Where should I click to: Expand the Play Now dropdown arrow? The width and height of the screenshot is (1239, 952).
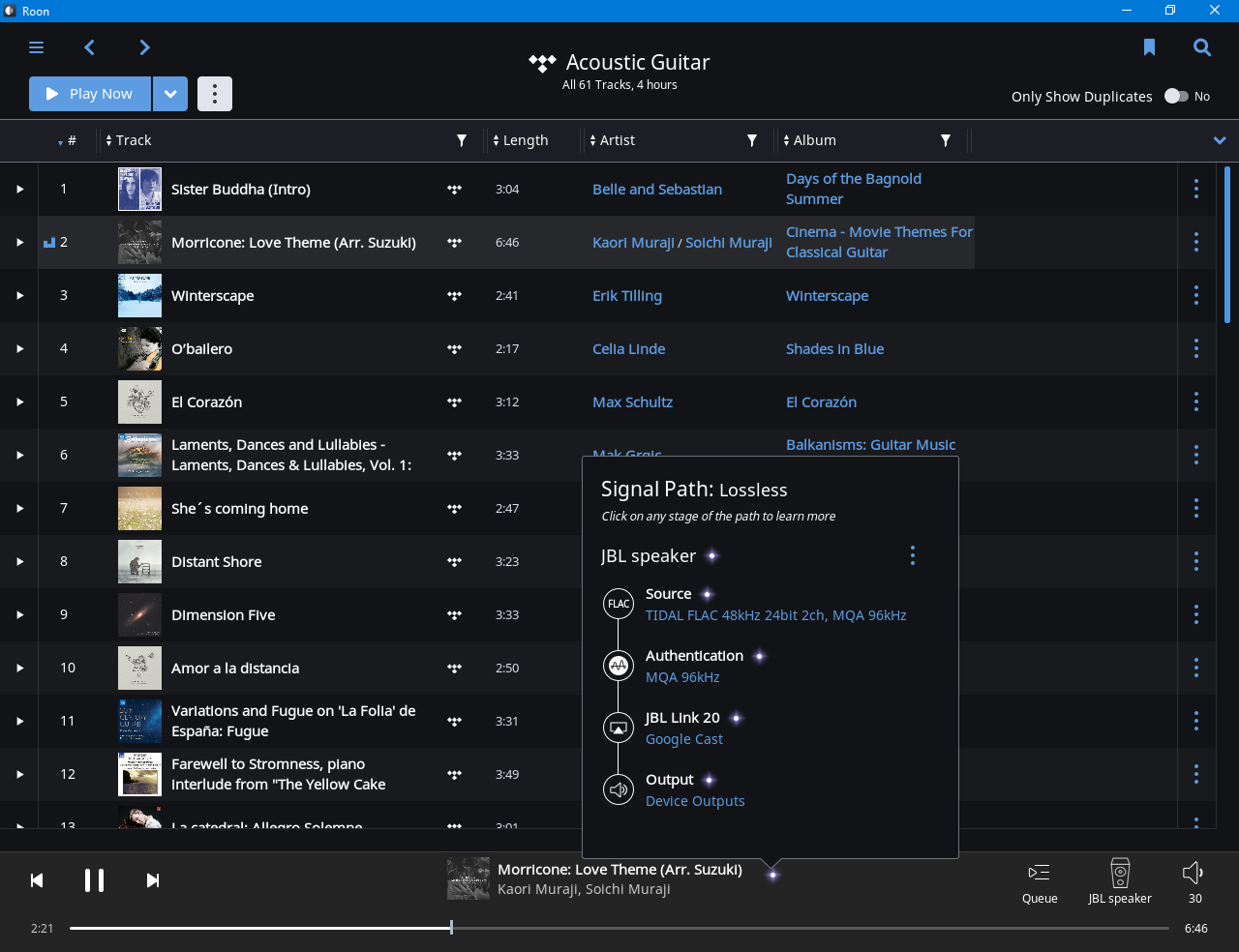170,94
